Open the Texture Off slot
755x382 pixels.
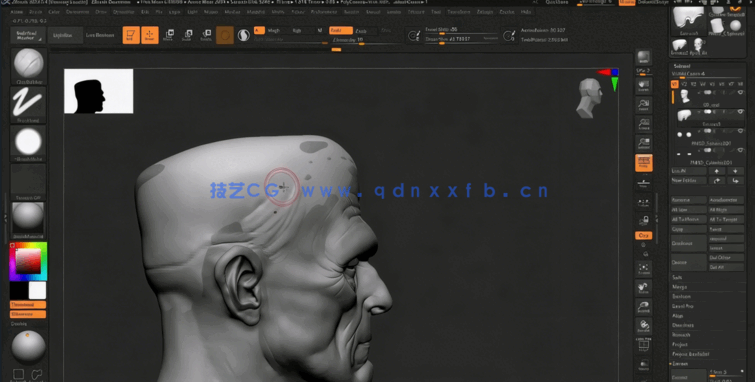pos(28,182)
